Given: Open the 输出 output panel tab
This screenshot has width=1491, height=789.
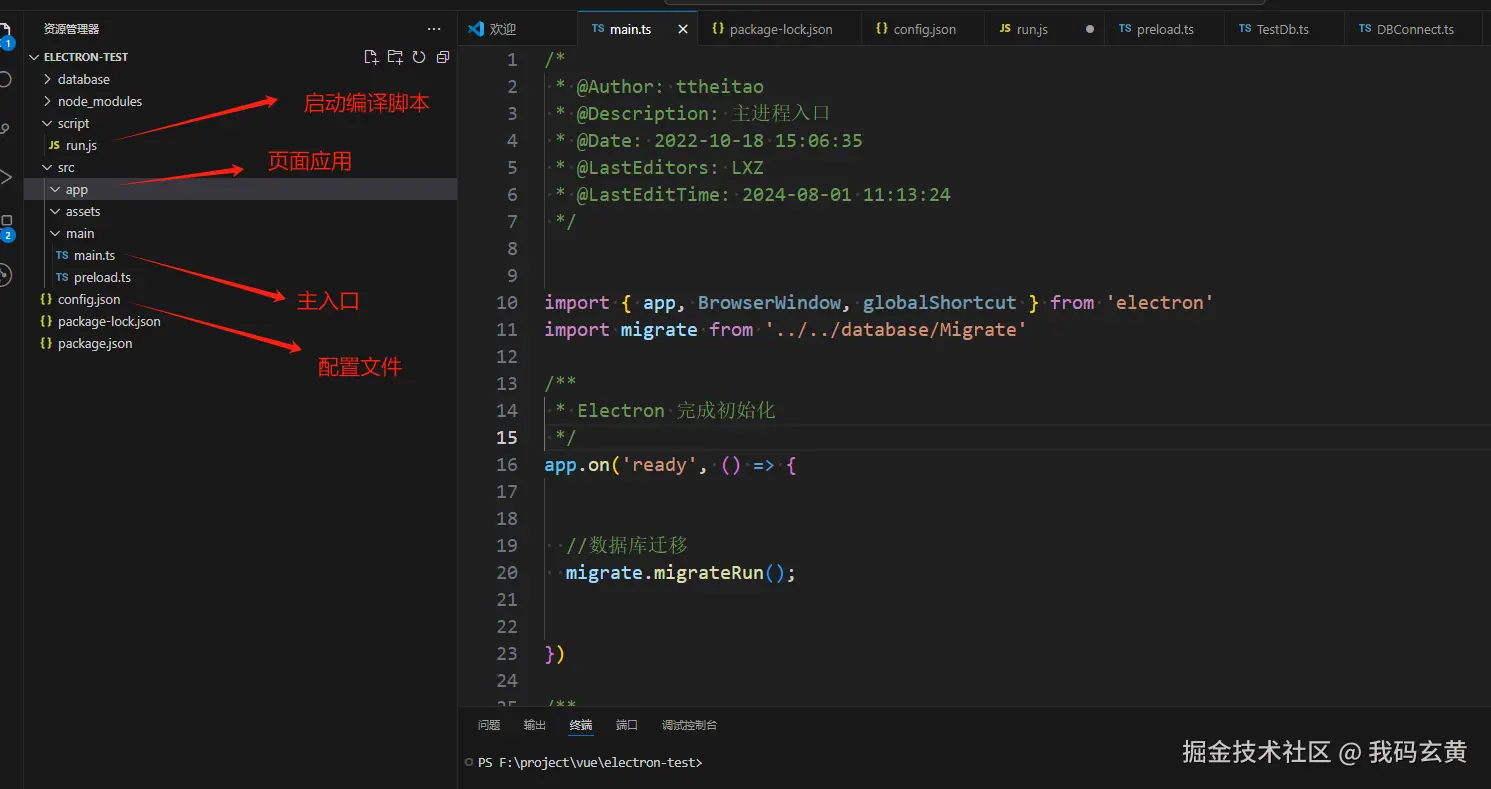Looking at the screenshot, I should [535, 725].
